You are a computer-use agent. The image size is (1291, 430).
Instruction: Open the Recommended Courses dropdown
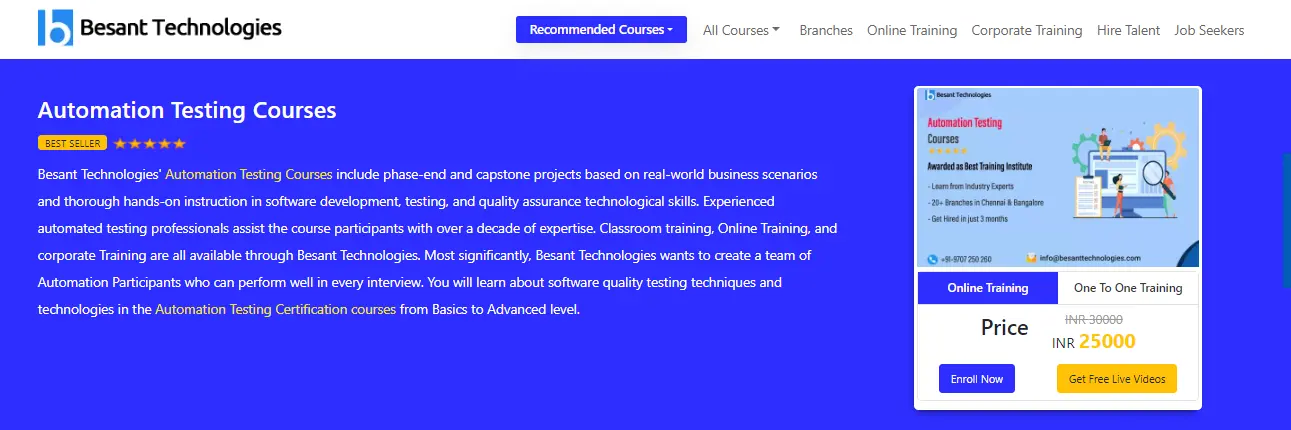(601, 30)
